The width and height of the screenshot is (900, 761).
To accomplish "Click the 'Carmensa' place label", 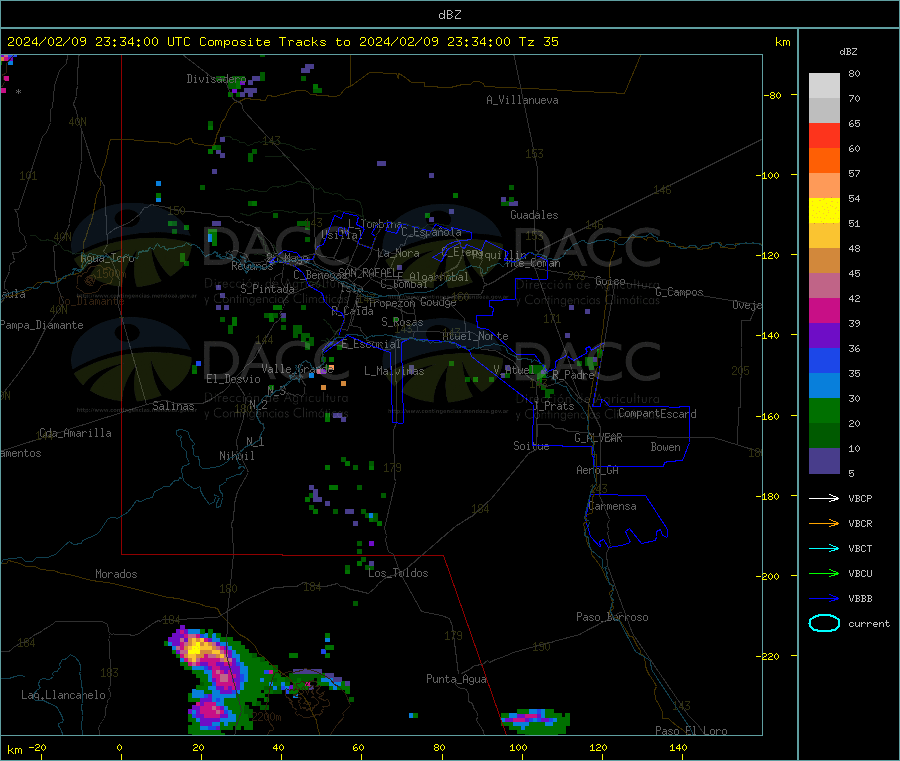I will click(x=612, y=506).
